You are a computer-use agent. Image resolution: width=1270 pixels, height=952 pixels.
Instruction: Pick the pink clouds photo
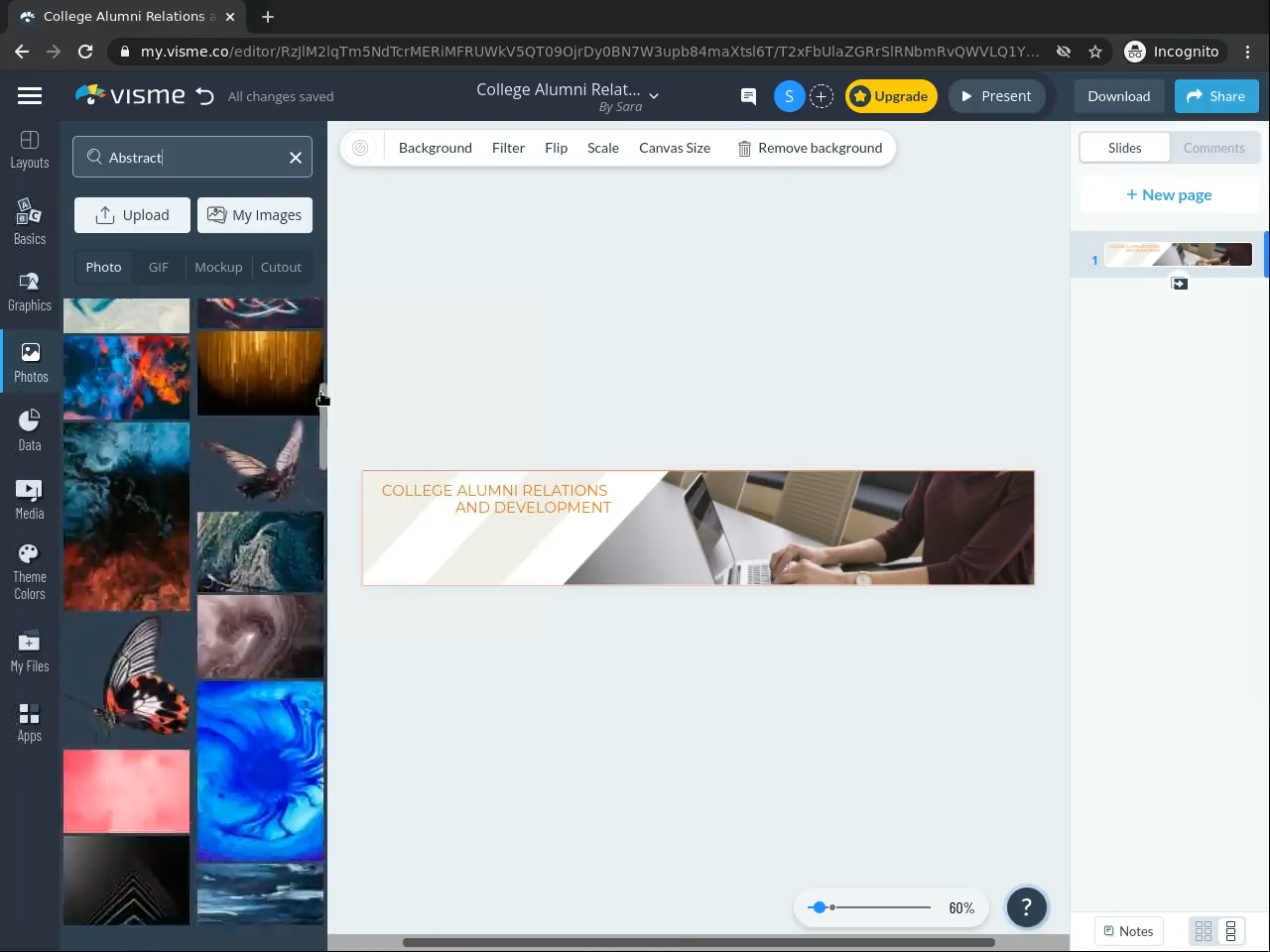pyautogui.click(x=126, y=791)
